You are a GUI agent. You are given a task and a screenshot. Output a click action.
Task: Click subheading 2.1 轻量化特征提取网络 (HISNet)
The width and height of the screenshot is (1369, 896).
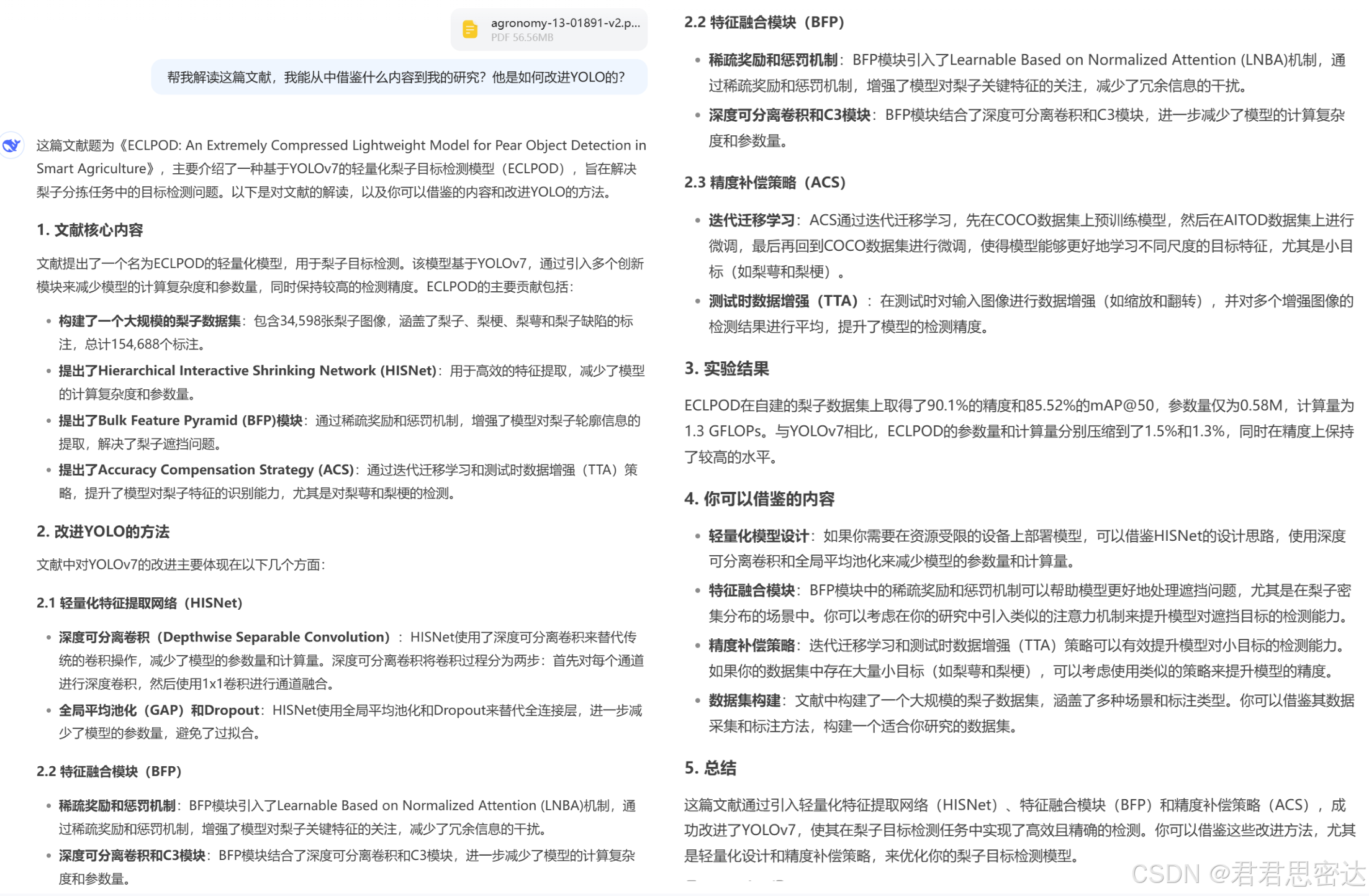tap(139, 603)
